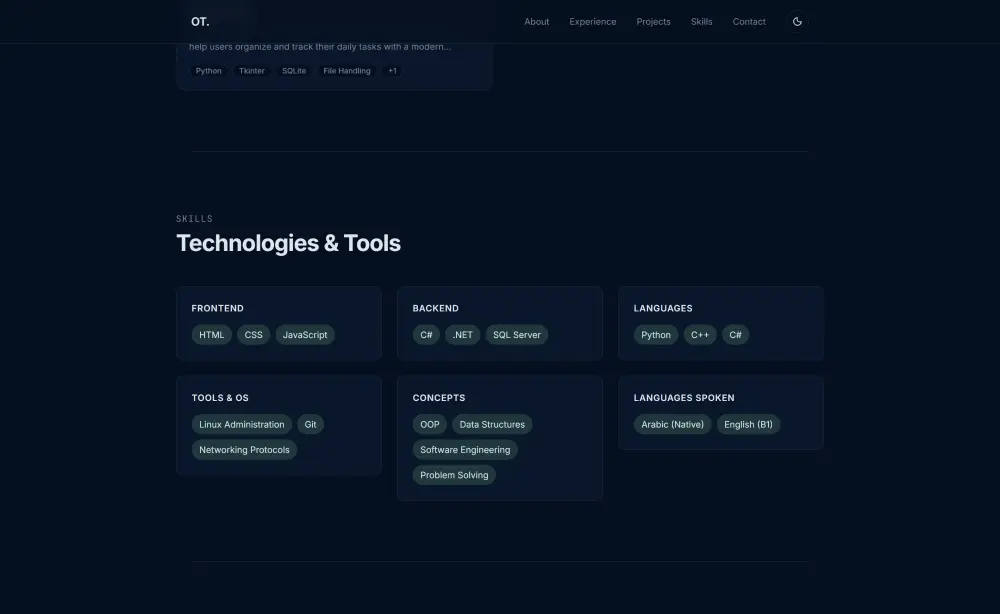Navigate to the About section
Screen dimensions: 1000x614
click(537, 21)
